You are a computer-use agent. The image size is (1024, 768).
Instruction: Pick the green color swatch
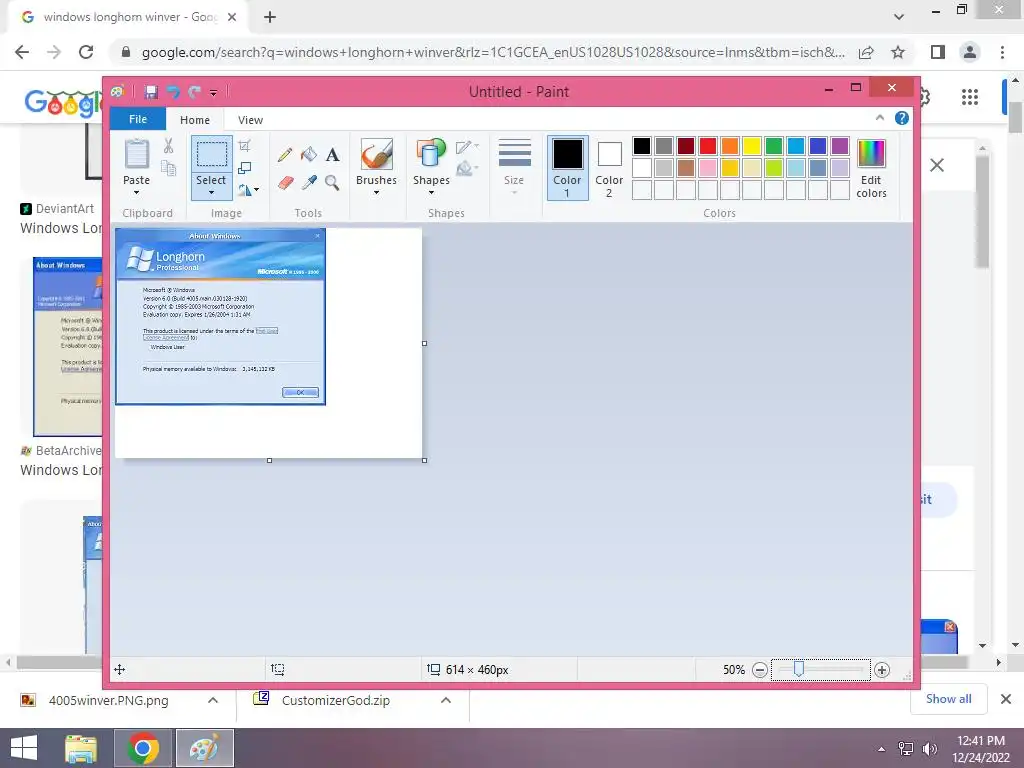click(x=774, y=146)
